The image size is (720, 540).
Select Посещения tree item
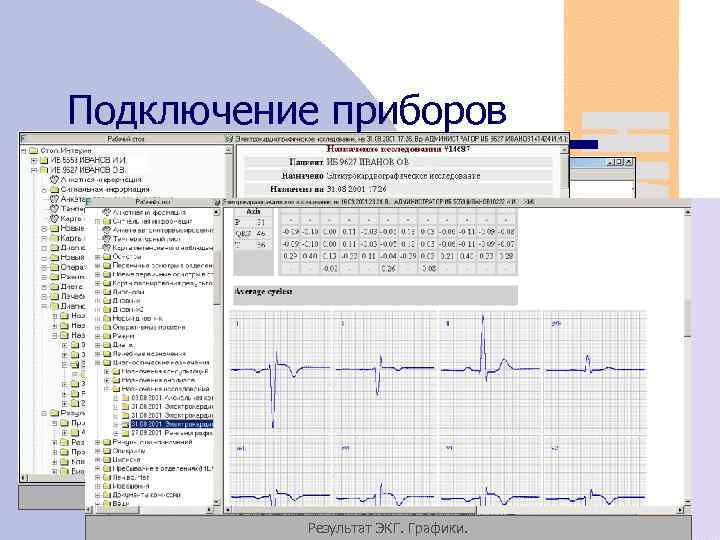[x=131, y=486]
